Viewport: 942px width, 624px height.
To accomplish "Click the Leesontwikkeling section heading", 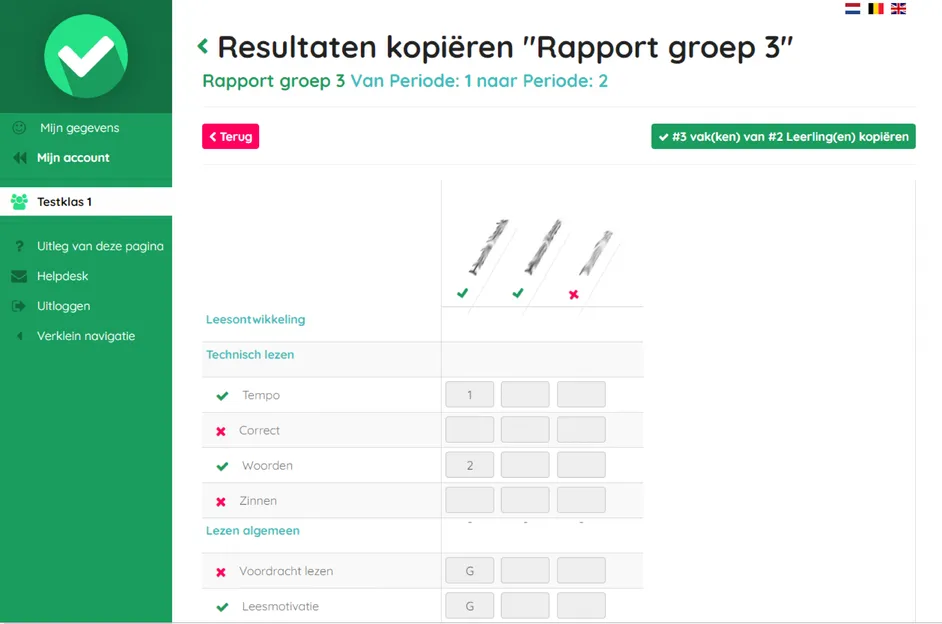I will 255,320.
